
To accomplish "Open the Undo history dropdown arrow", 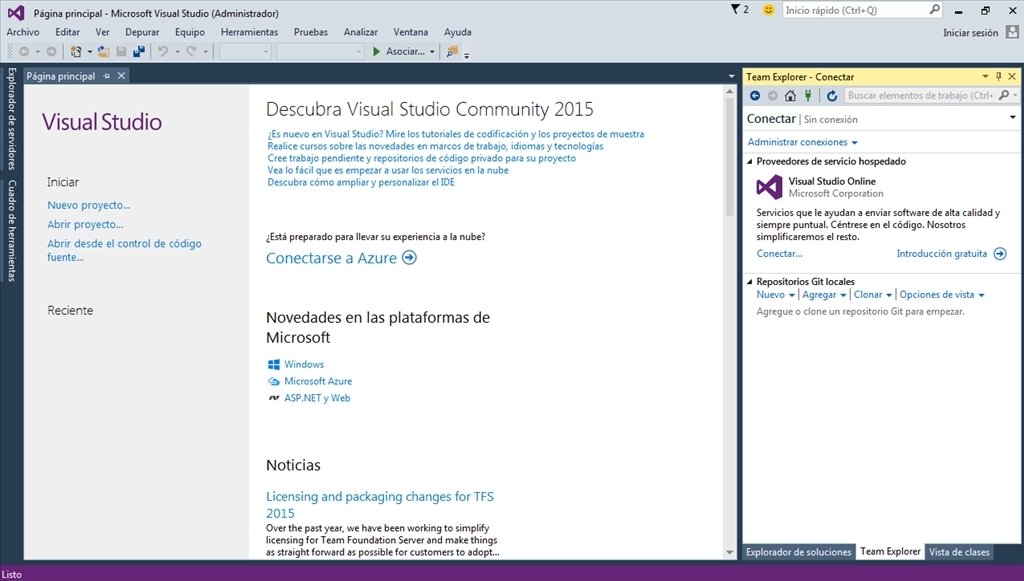I will point(177,52).
